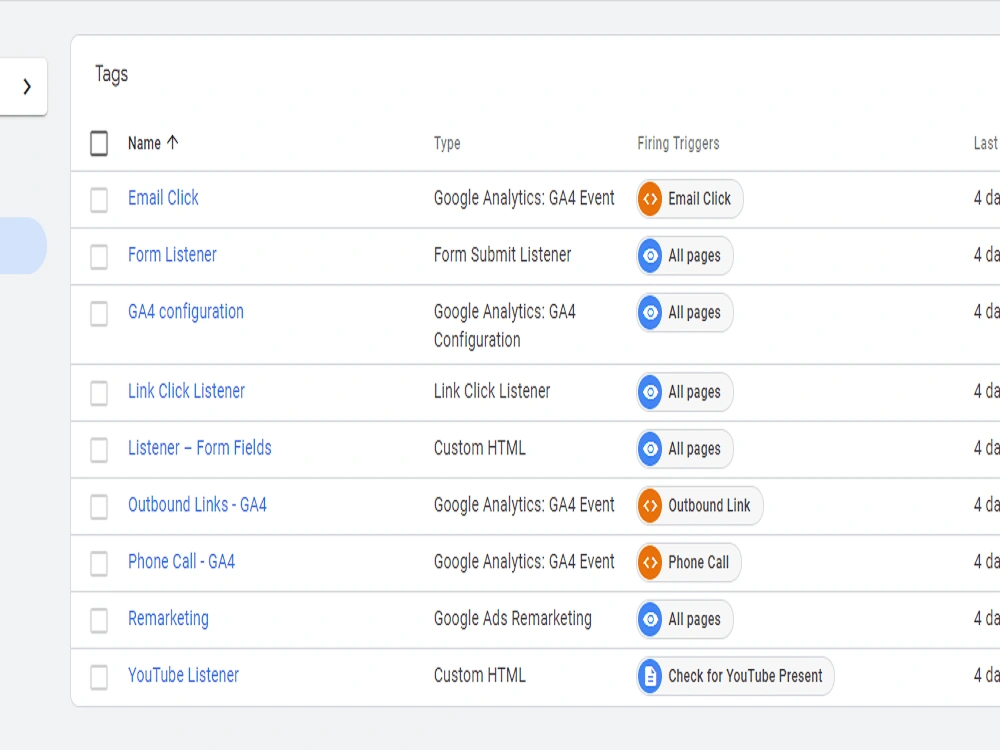The image size is (1000, 750).
Task: Toggle the select-all tags checkbox
Action: point(99,143)
